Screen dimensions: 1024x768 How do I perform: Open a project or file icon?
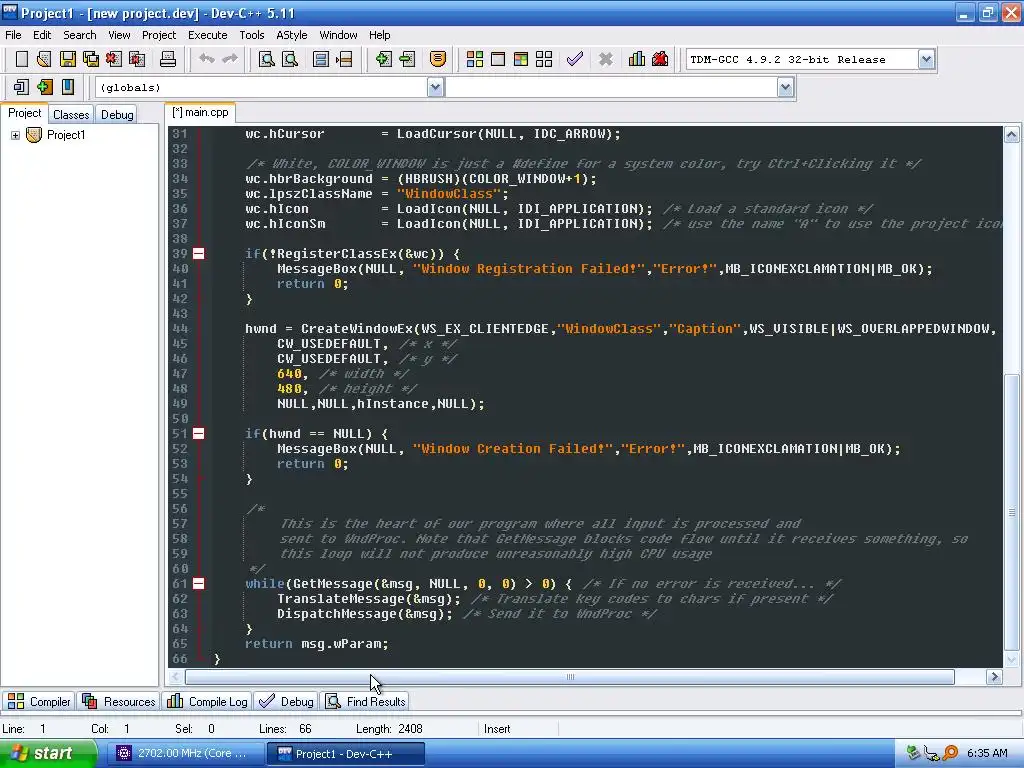(x=44, y=59)
